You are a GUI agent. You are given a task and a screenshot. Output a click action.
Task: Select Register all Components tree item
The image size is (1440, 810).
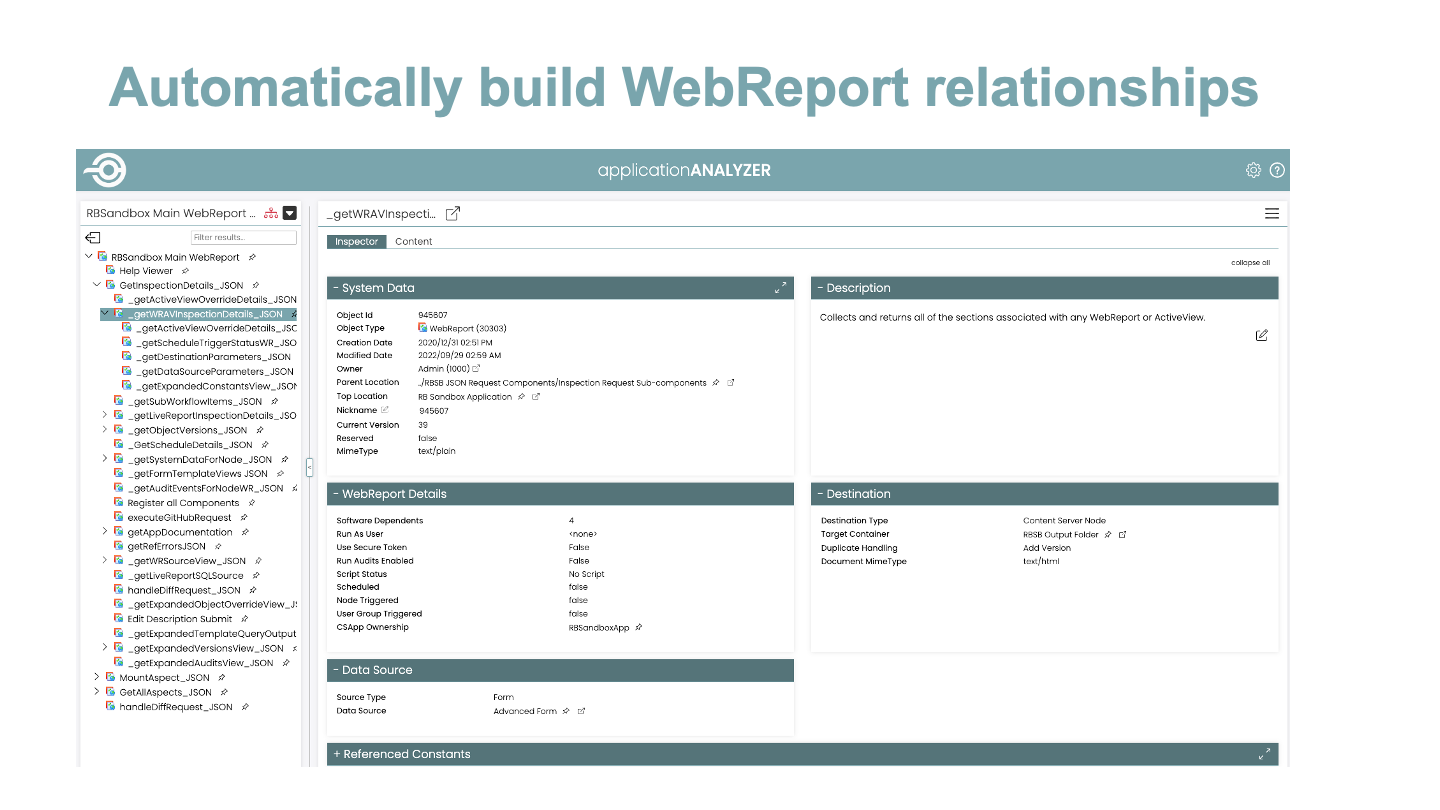(x=183, y=503)
